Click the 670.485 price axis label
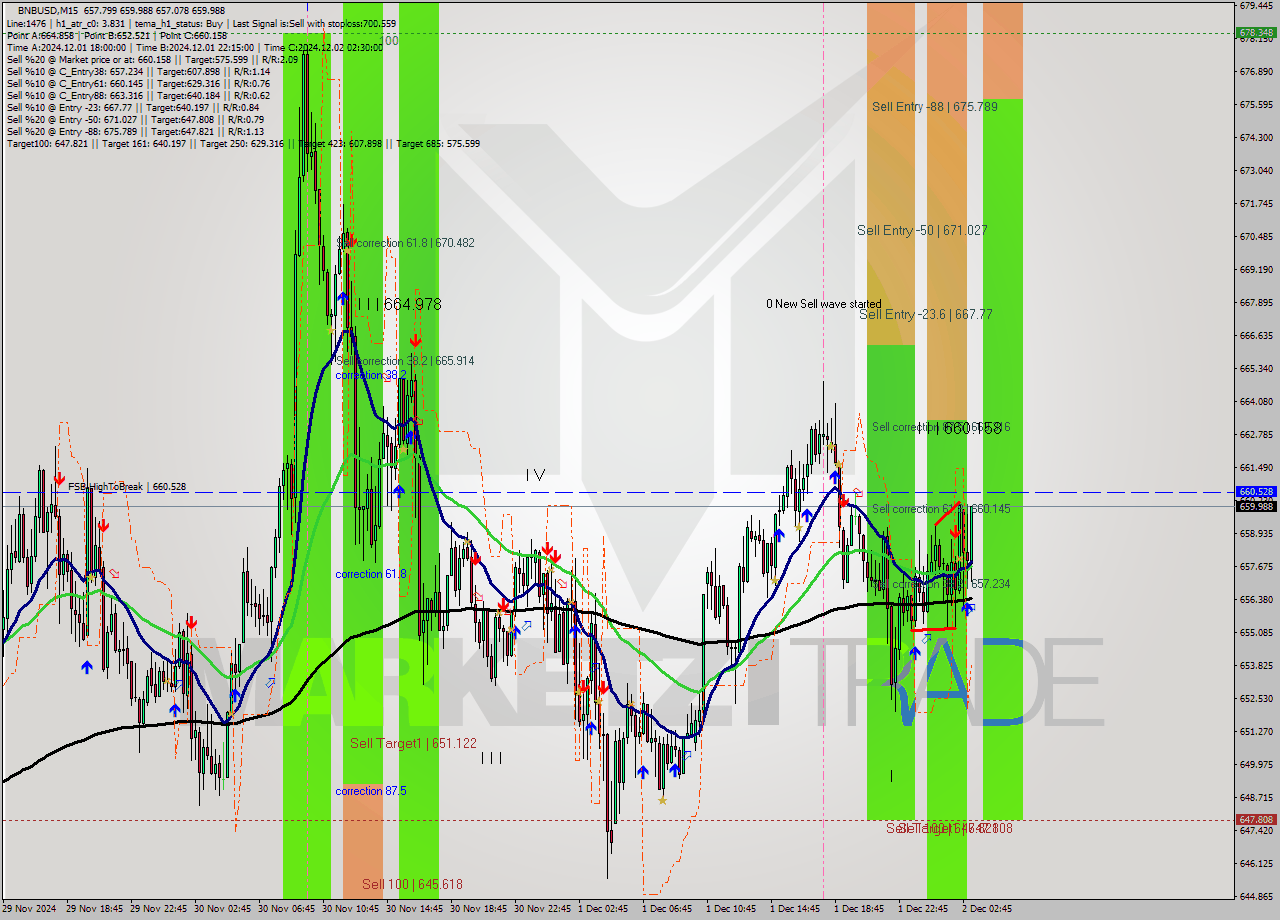 [1256, 236]
